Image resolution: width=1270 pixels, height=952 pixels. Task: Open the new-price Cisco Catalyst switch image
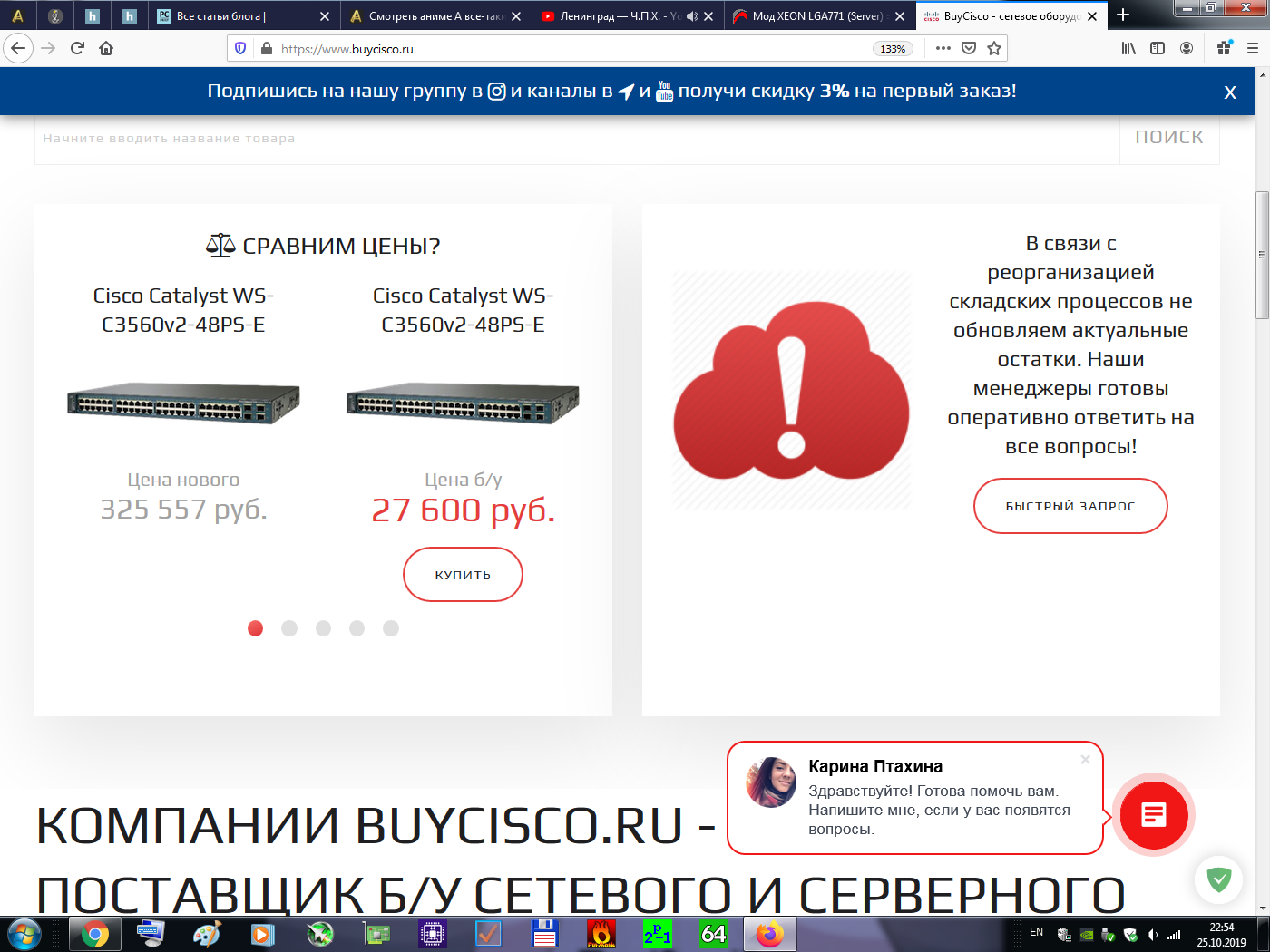click(183, 403)
